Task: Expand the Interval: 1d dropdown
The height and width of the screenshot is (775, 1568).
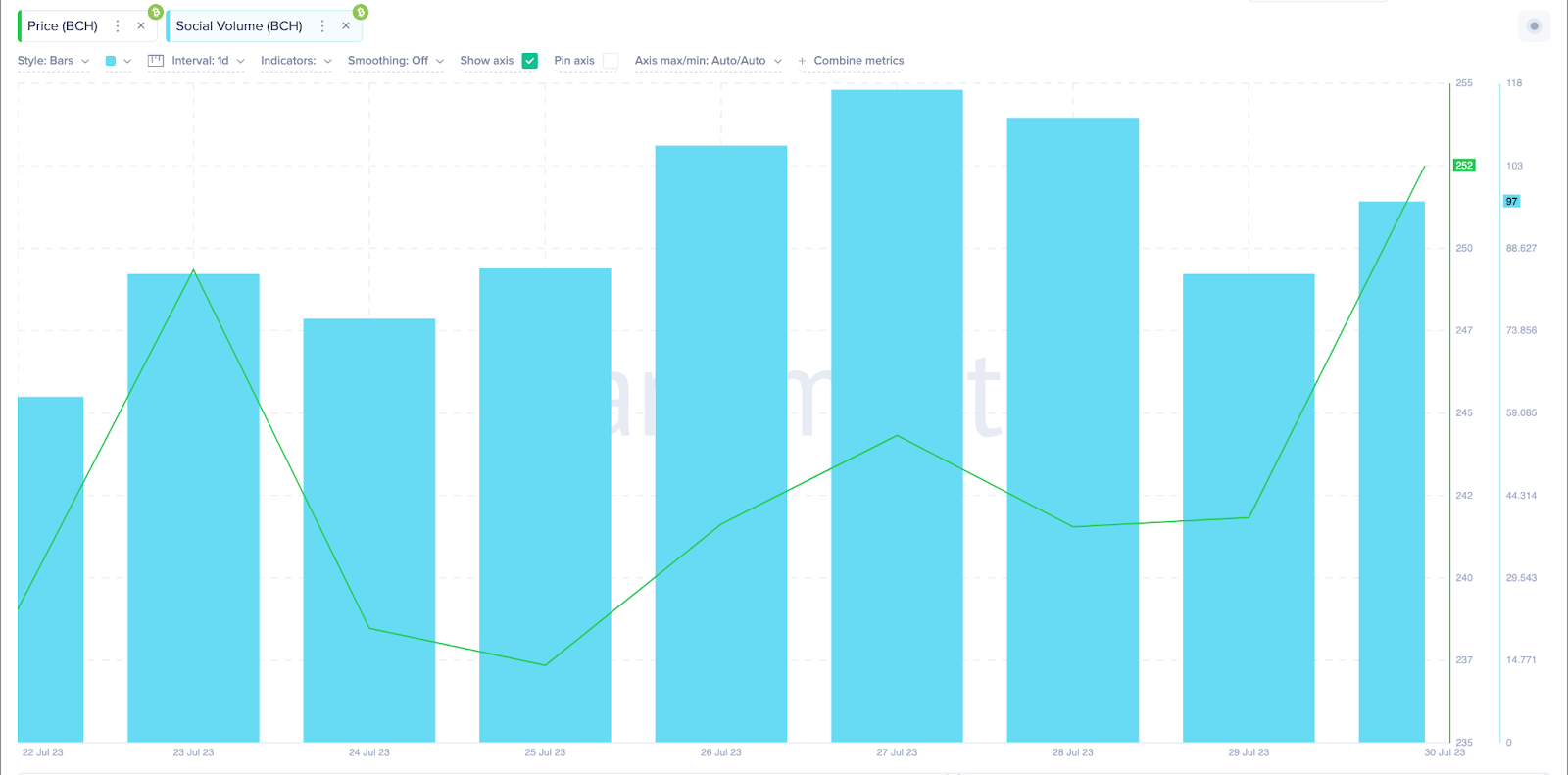Action: [209, 61]
